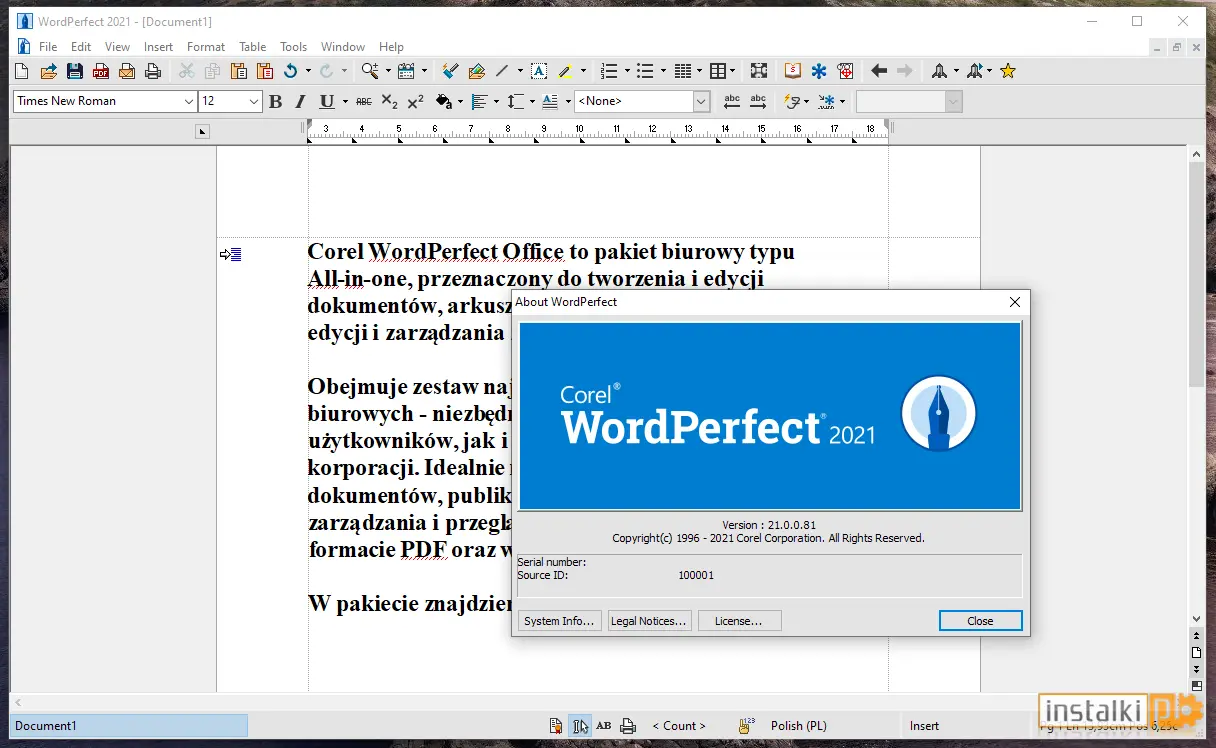This screenshot has height=748, width=1216.
Task: Click the envelope mail icon in toolbar
Action: click(x=127, y=71)
